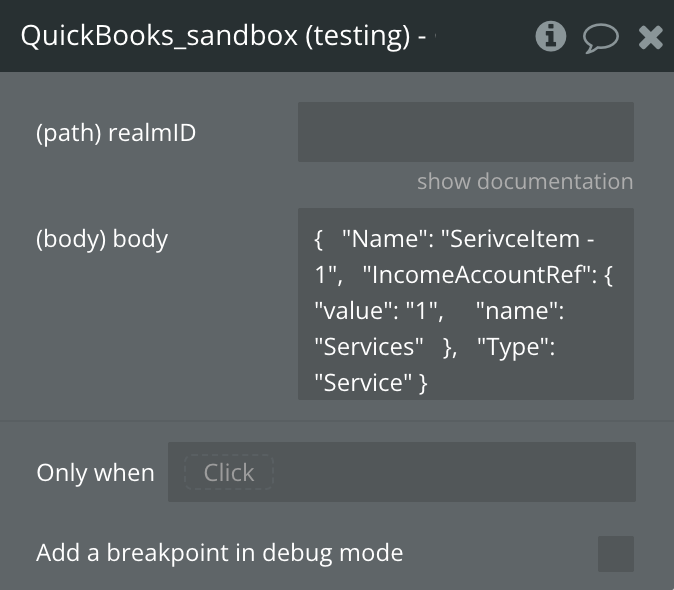Select the '(body) body' label
The height and width of the screenshot is (590, 674).
(x=102, y=239)
